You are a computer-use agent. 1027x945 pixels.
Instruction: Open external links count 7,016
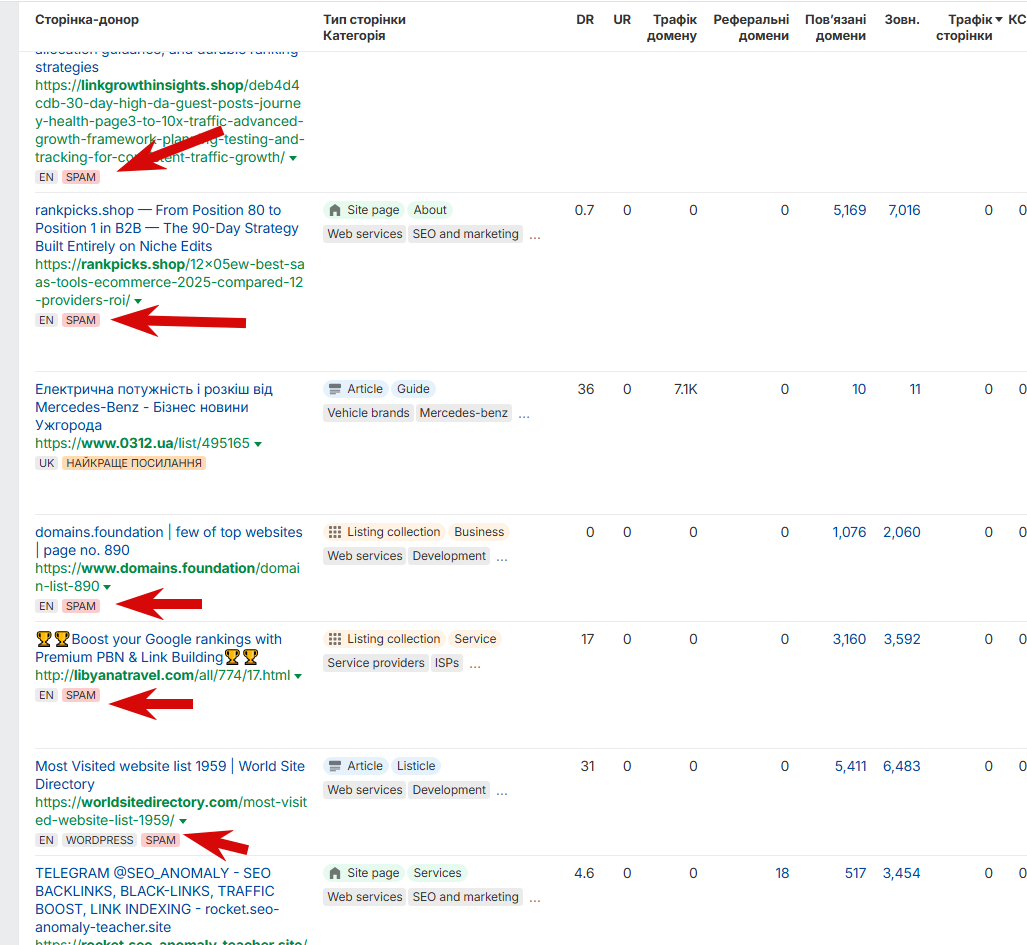pyautogui.click(x=904, y=210)
